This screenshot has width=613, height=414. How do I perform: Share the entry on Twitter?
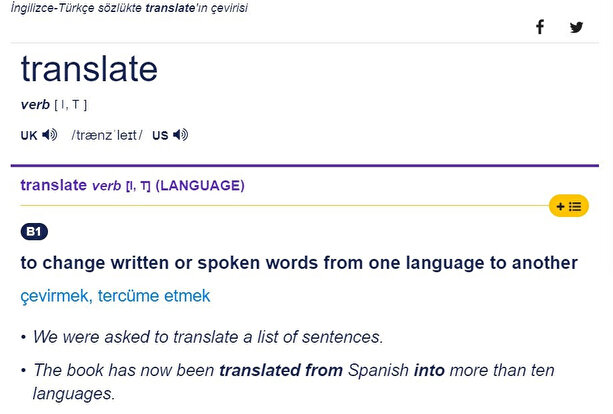tap(576, 27)
